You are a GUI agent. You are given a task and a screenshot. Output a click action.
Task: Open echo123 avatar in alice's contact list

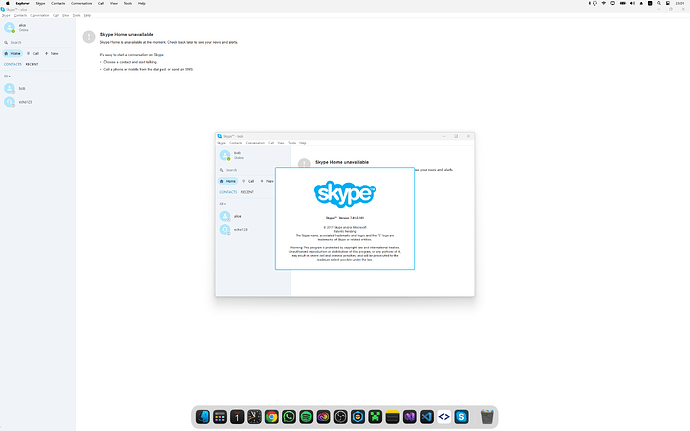pos(9,102)
